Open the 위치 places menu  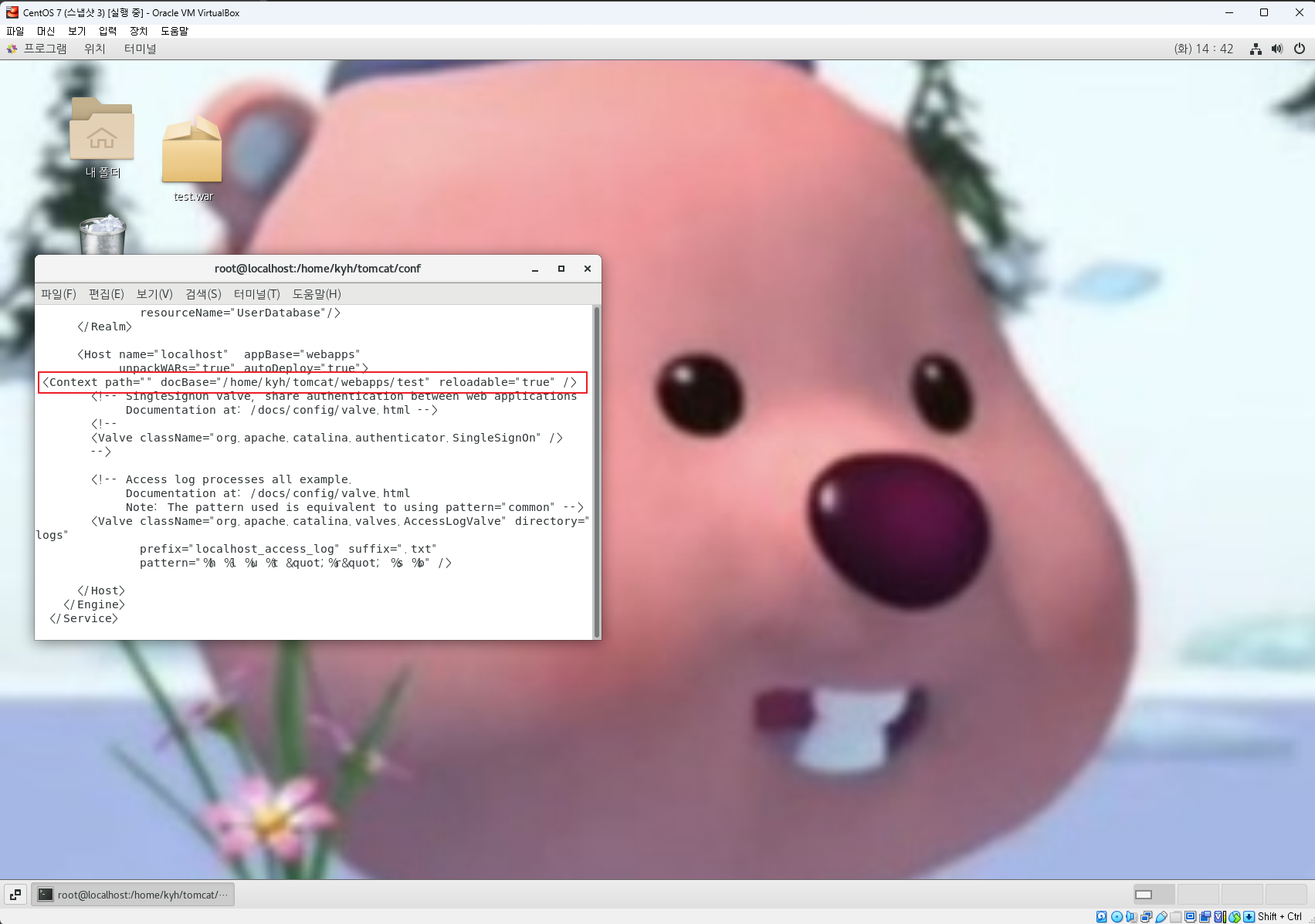[x=95, y=49]
